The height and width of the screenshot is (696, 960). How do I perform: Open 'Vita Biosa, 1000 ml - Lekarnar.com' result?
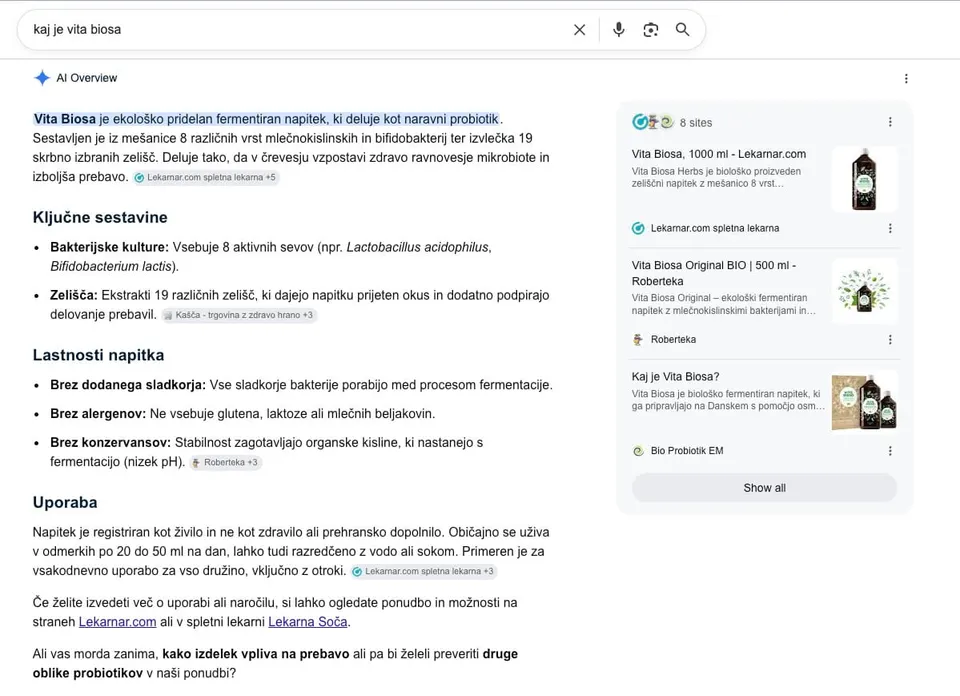[x=719, y=154]
